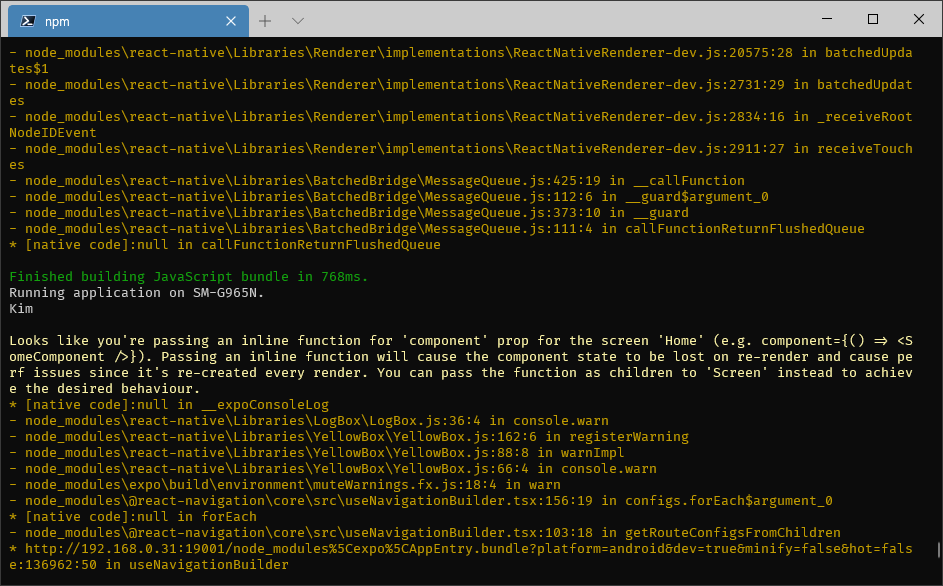
Task: Click '[native code]:null in forEach' line
Action: [x=133, y=517]
